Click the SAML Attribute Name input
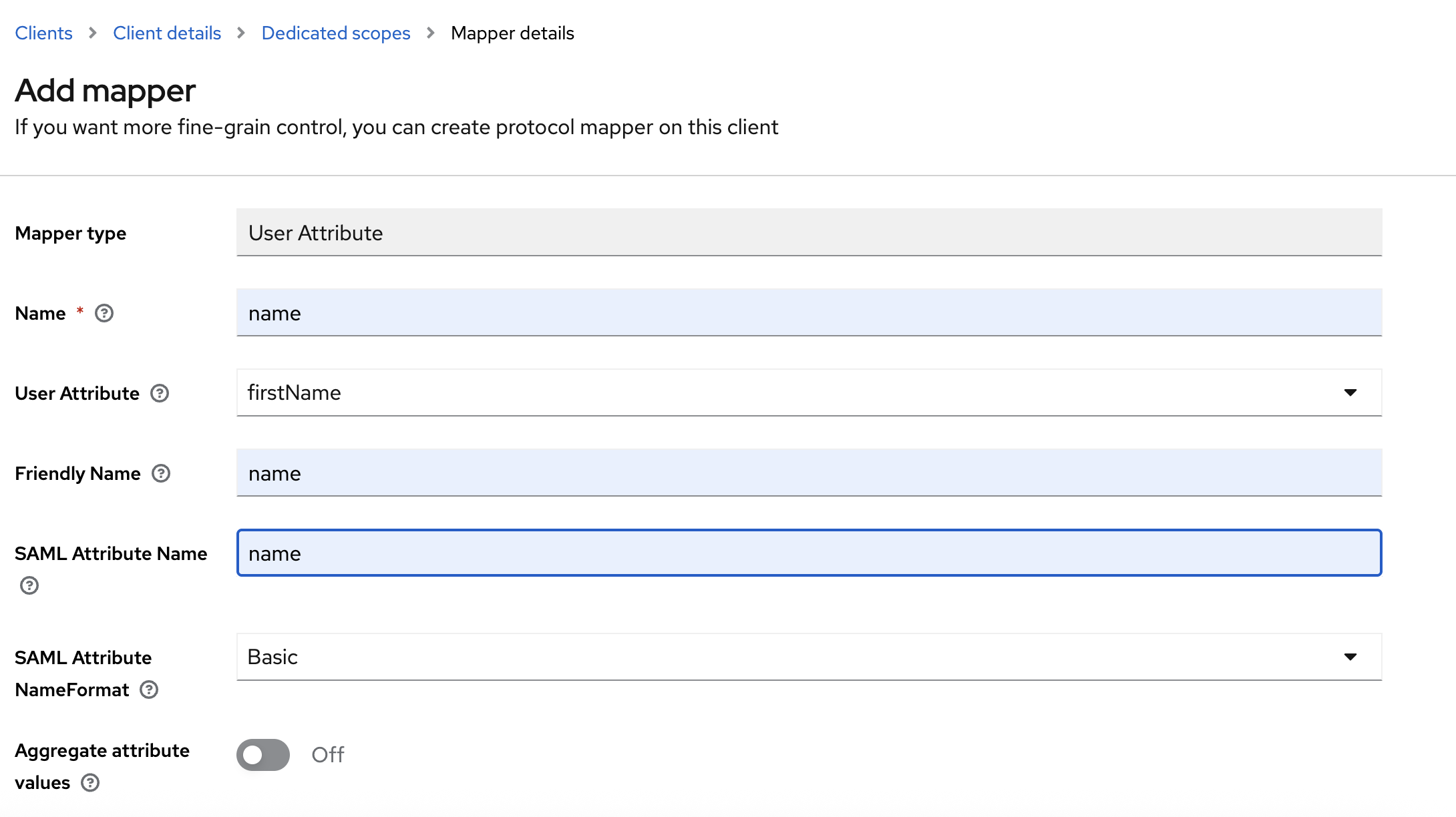 808,553
